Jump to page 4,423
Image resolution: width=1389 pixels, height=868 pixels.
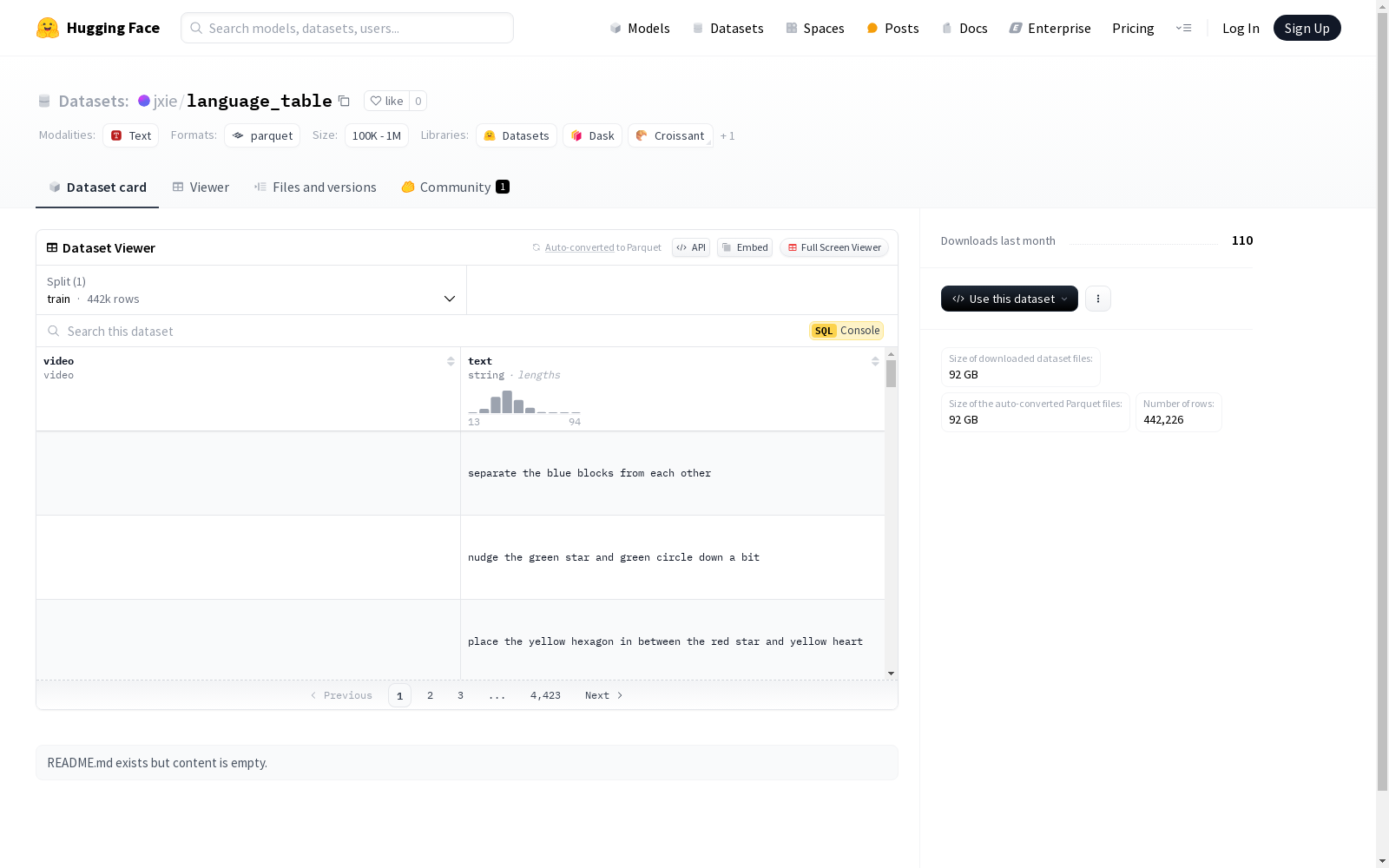tap(545, 695)
